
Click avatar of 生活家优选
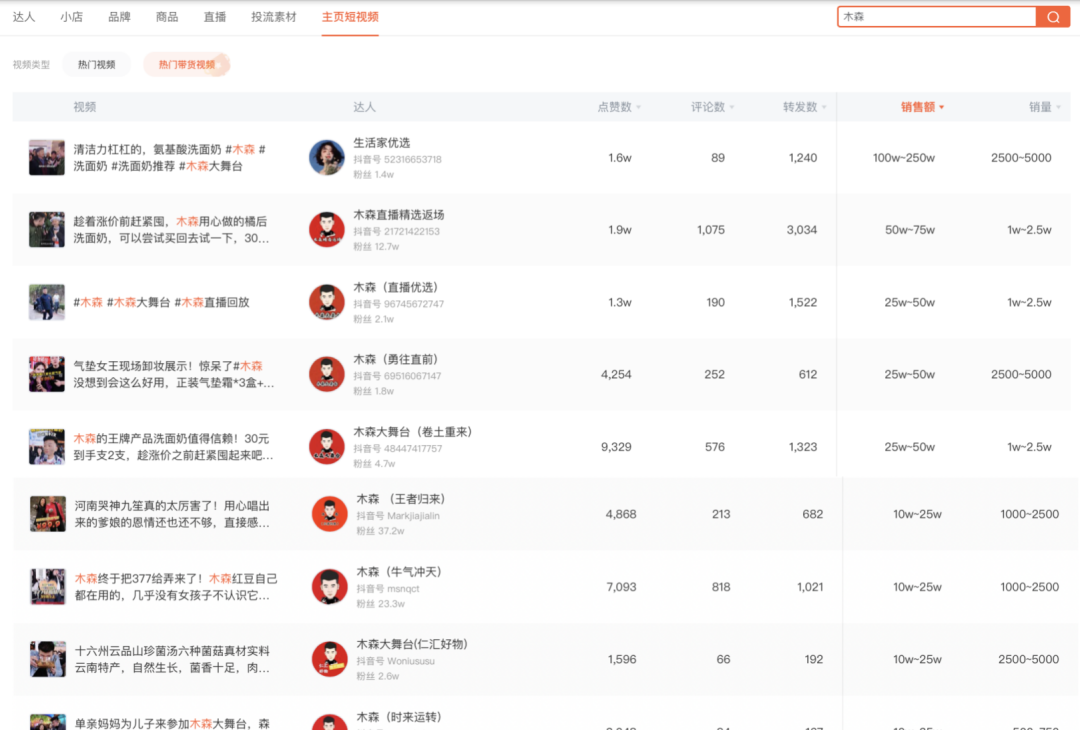point(326,158)
